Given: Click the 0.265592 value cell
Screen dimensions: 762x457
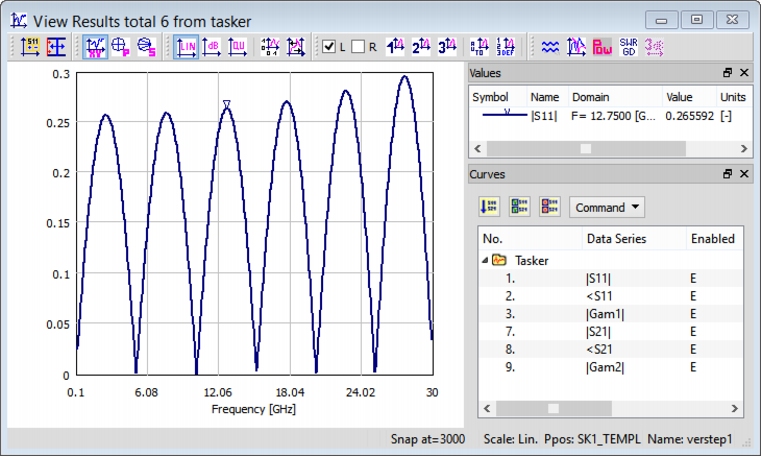Looking at the screenshot, I should (x=689, y=116).
